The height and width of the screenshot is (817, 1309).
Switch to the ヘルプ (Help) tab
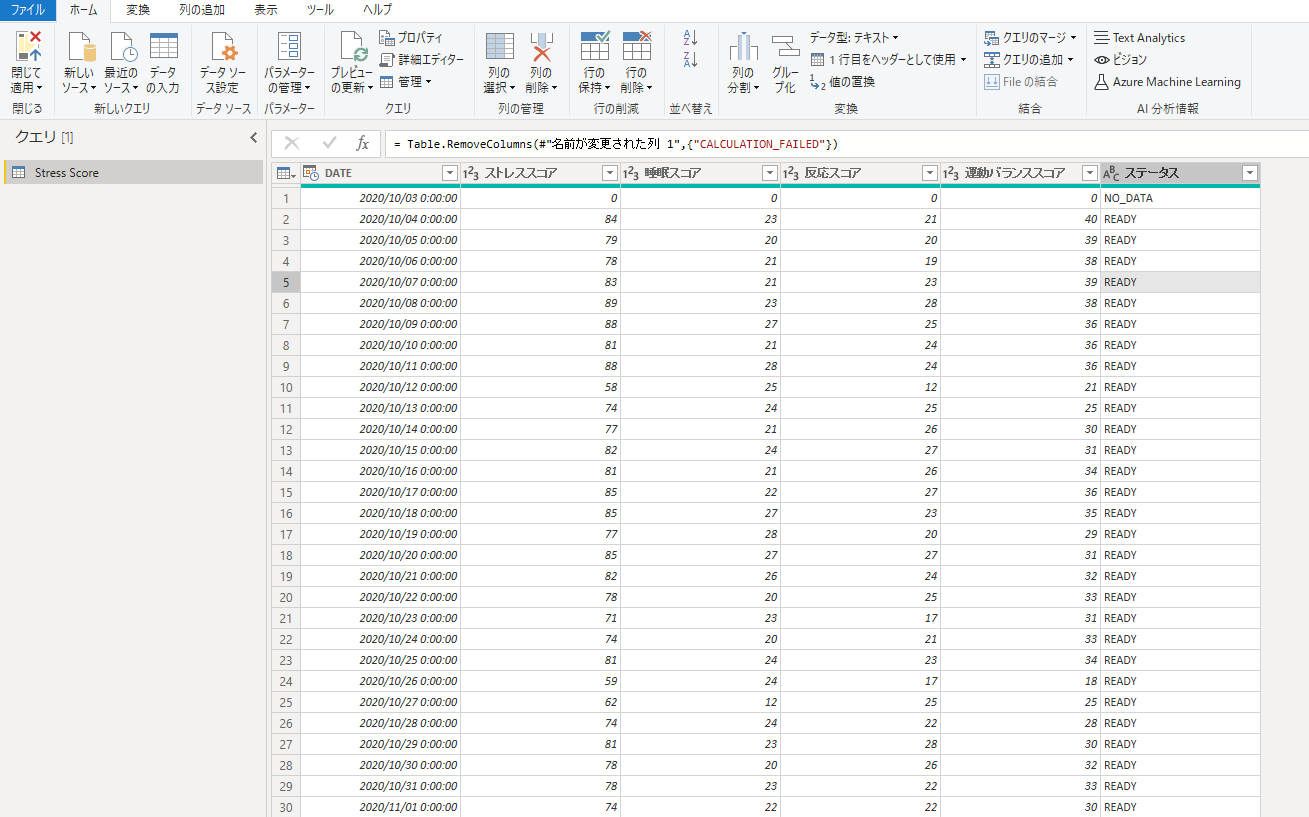pyautogui.click(x=377, y=10)
